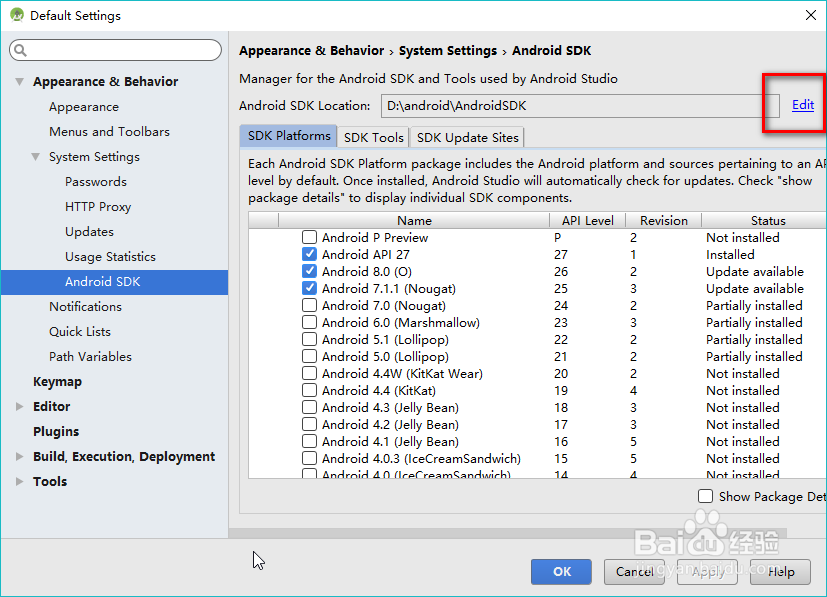
Task: Focus the settings search field
Action: 116,50
